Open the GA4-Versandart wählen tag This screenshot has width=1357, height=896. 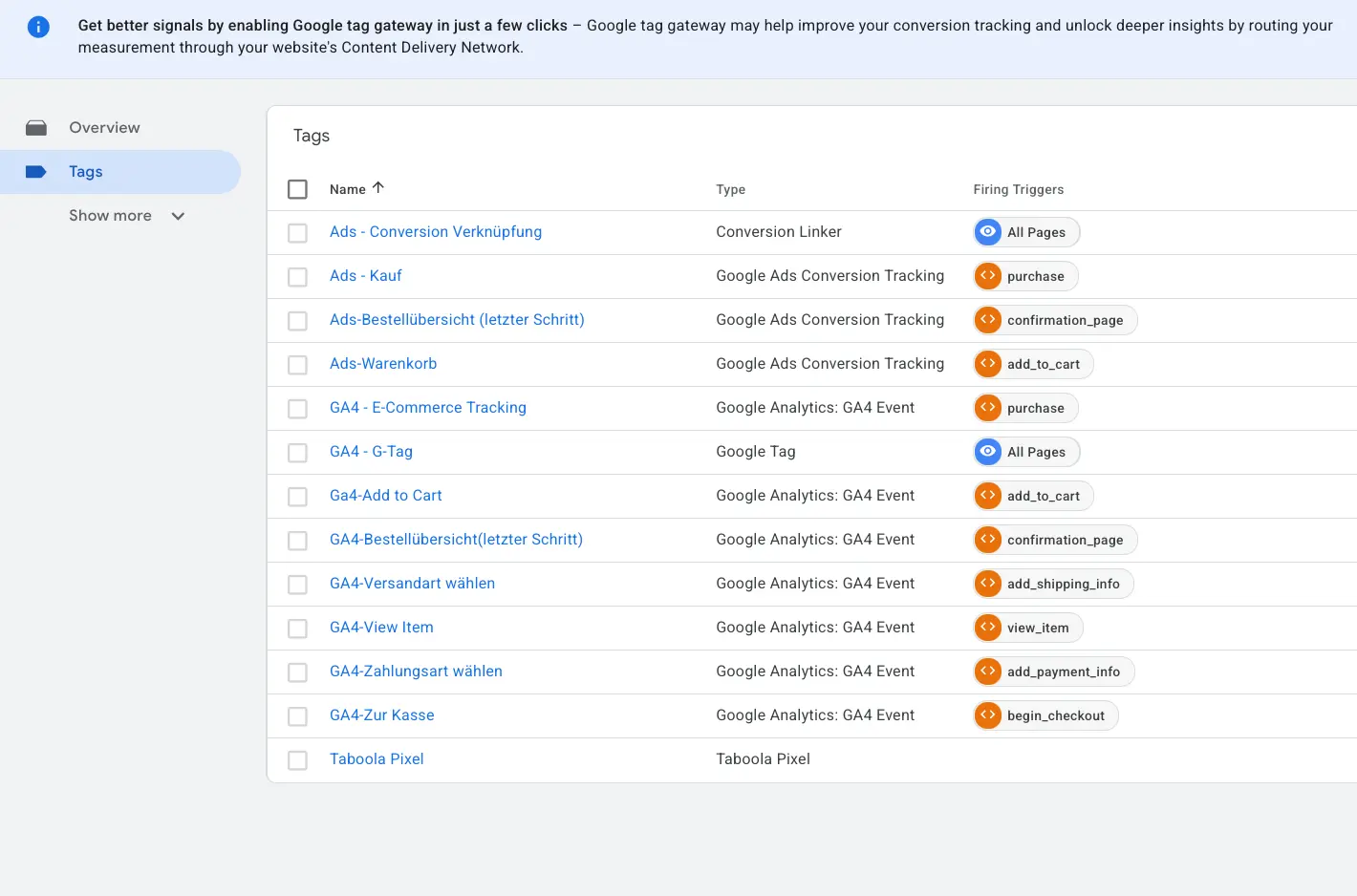(x=412, y=584)
